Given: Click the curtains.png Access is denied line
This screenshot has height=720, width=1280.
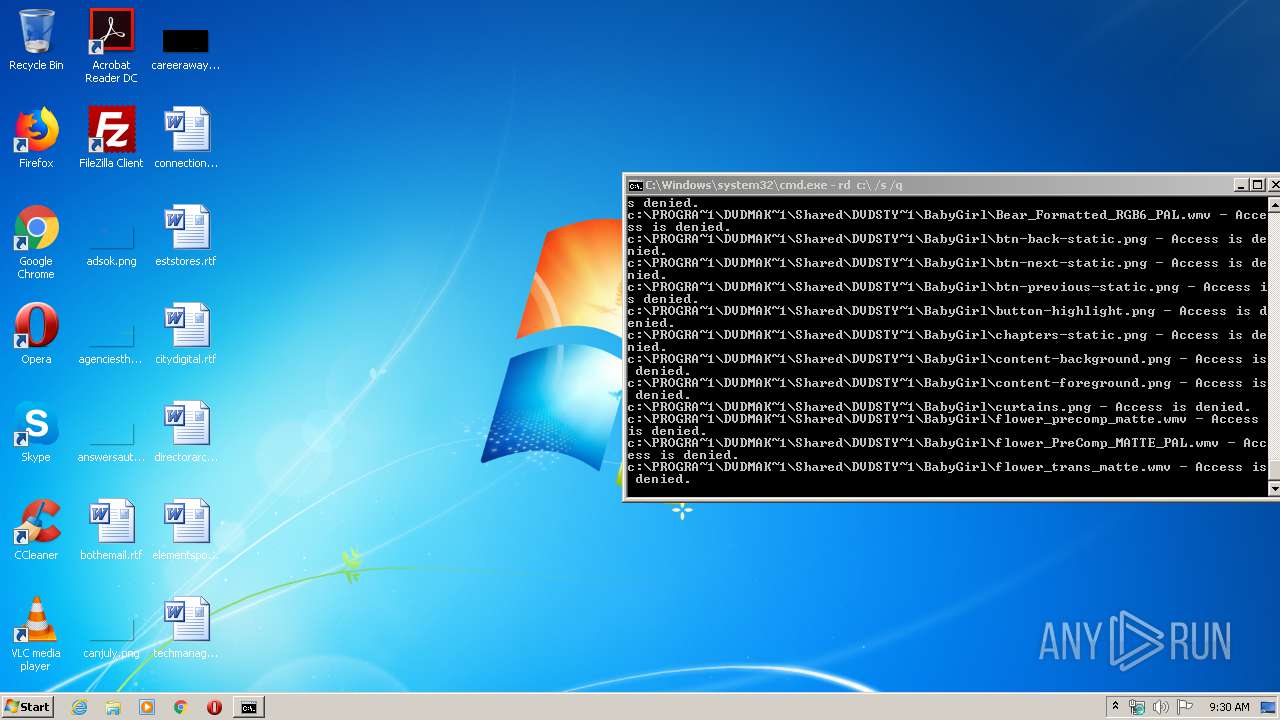Looking at the screenshot, I should [x=939, y=407].
